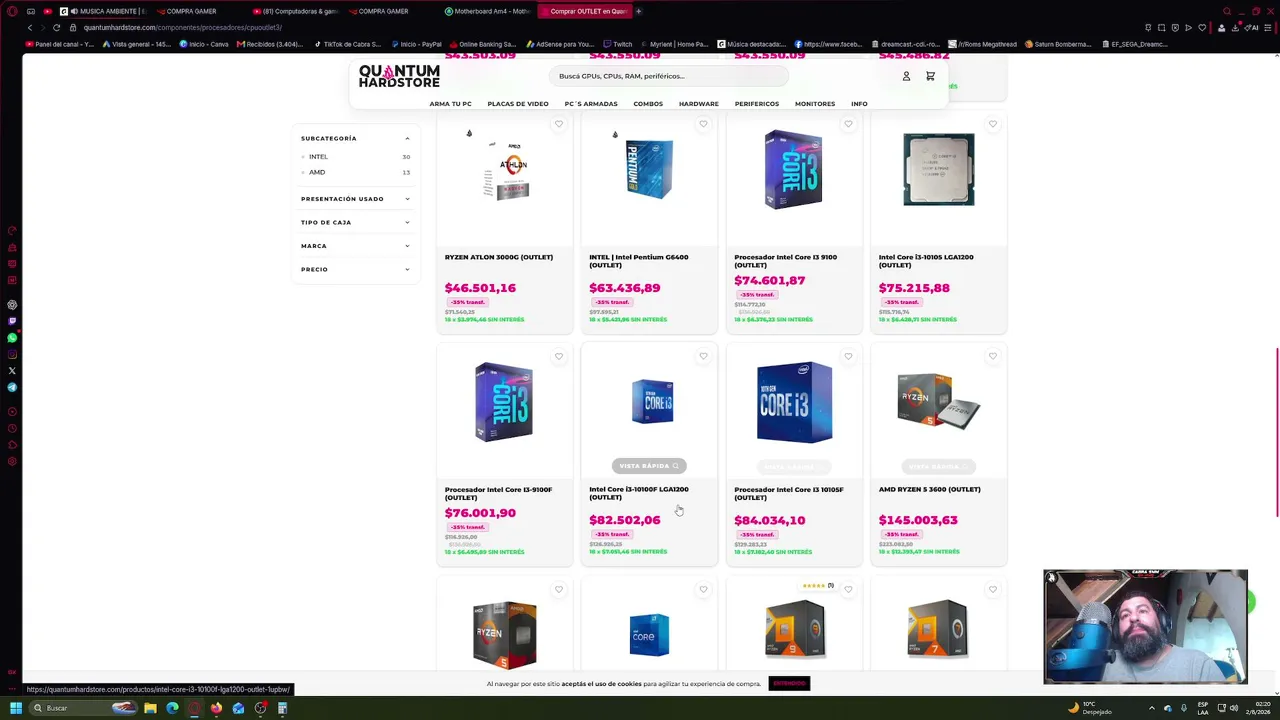Favorite the AMD Ryzen 5 3600 product
The image size is (1280, 720).
click(993, 356)
